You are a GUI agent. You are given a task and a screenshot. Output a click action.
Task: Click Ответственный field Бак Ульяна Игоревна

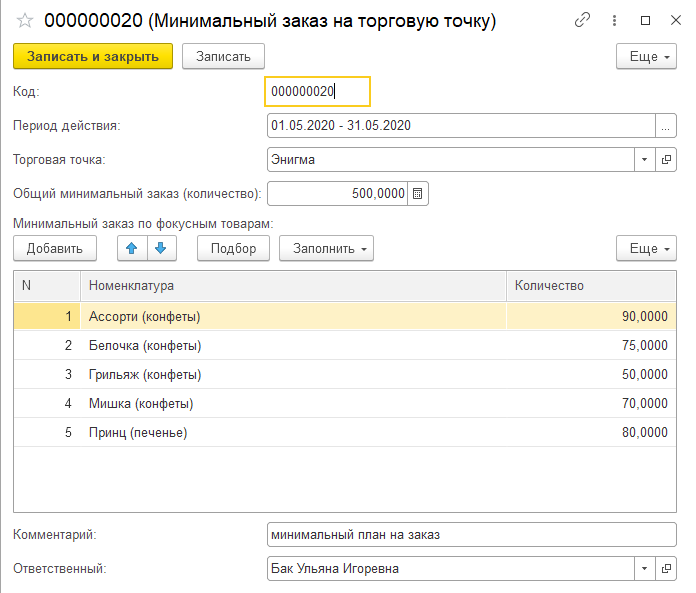click(451, 569)
